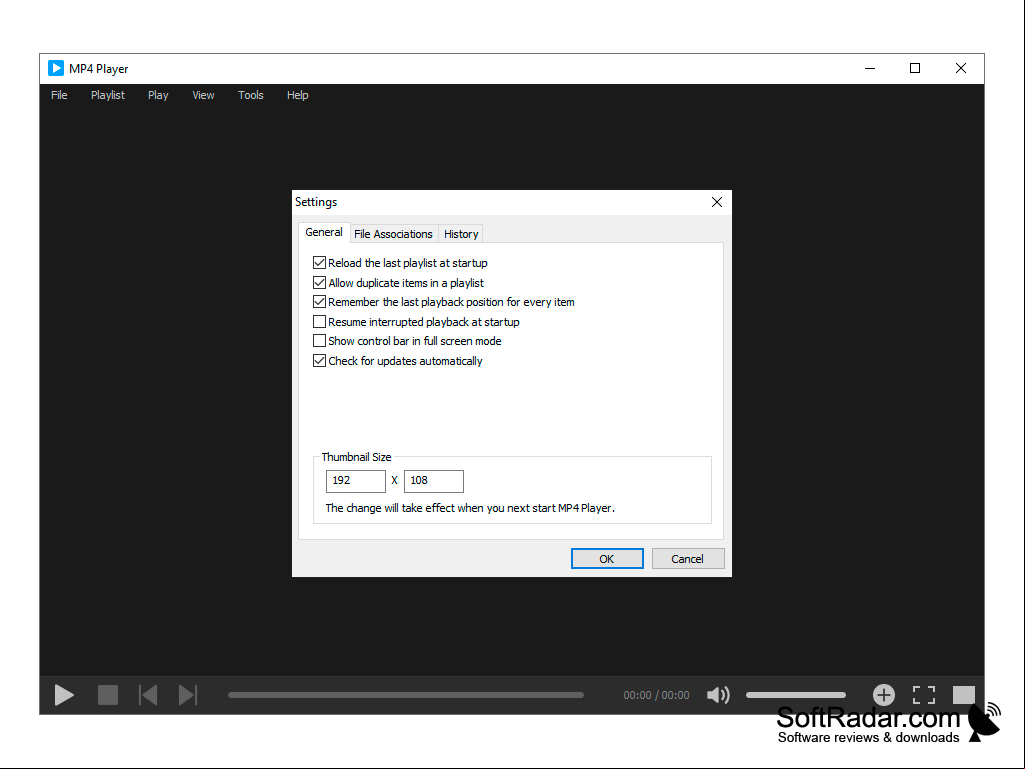Open the View menu

click(x=203, y=95)
